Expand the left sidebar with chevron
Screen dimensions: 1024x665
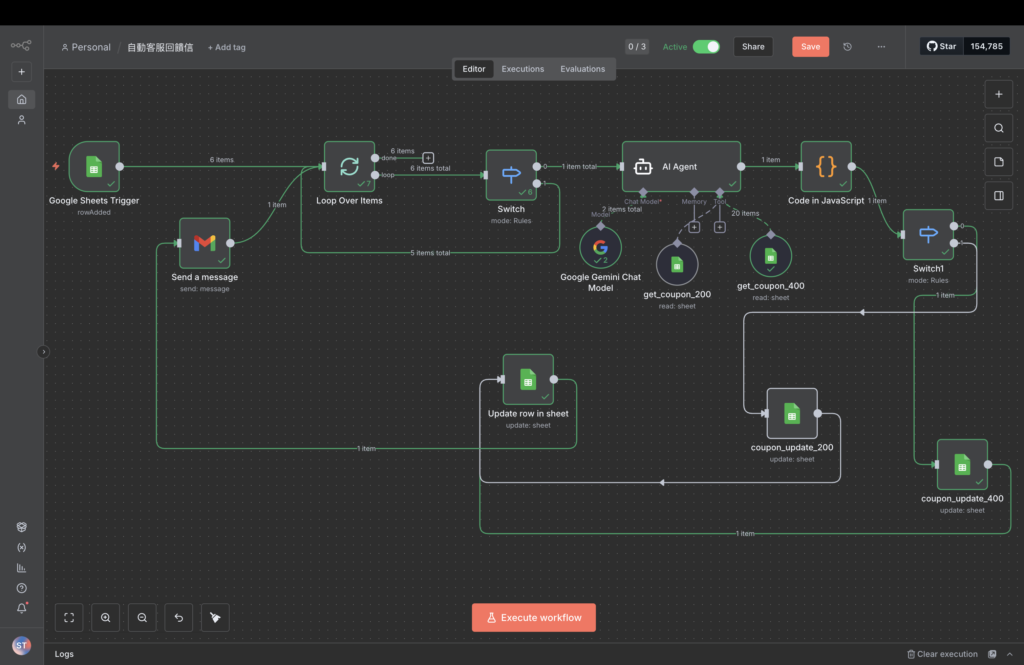[x=43, y=351]
